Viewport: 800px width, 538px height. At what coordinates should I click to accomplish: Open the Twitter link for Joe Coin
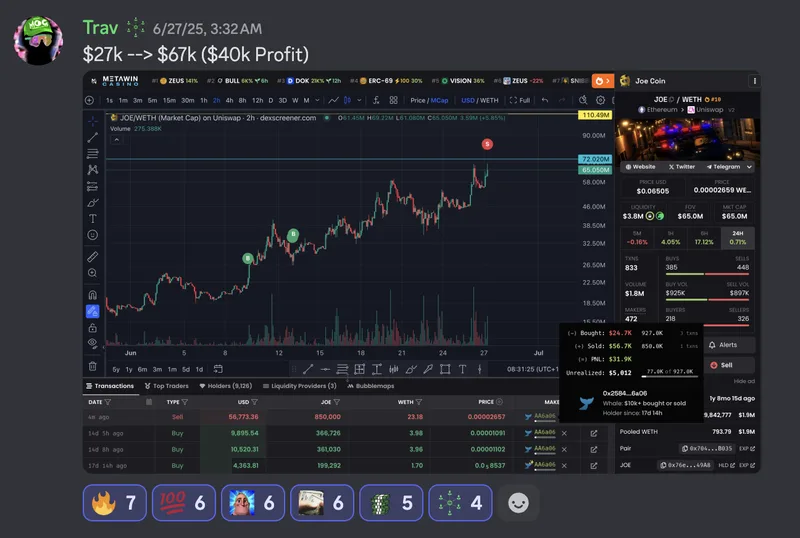[x=682, y=167]
